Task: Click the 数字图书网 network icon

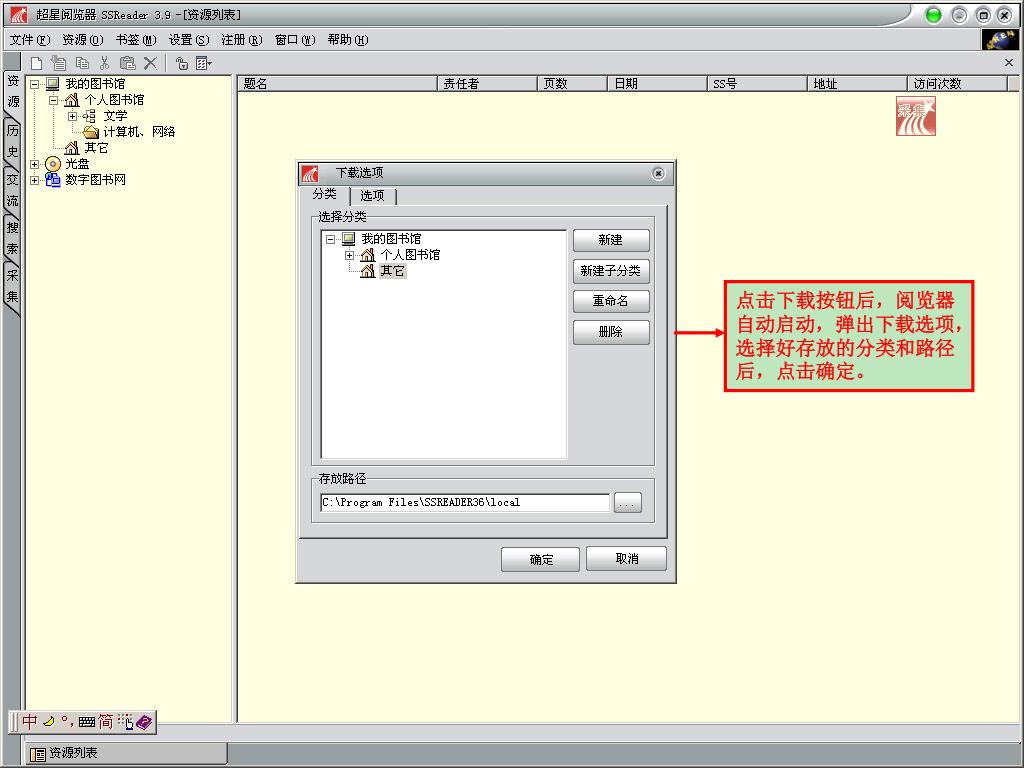Action: tap(53, 180)
